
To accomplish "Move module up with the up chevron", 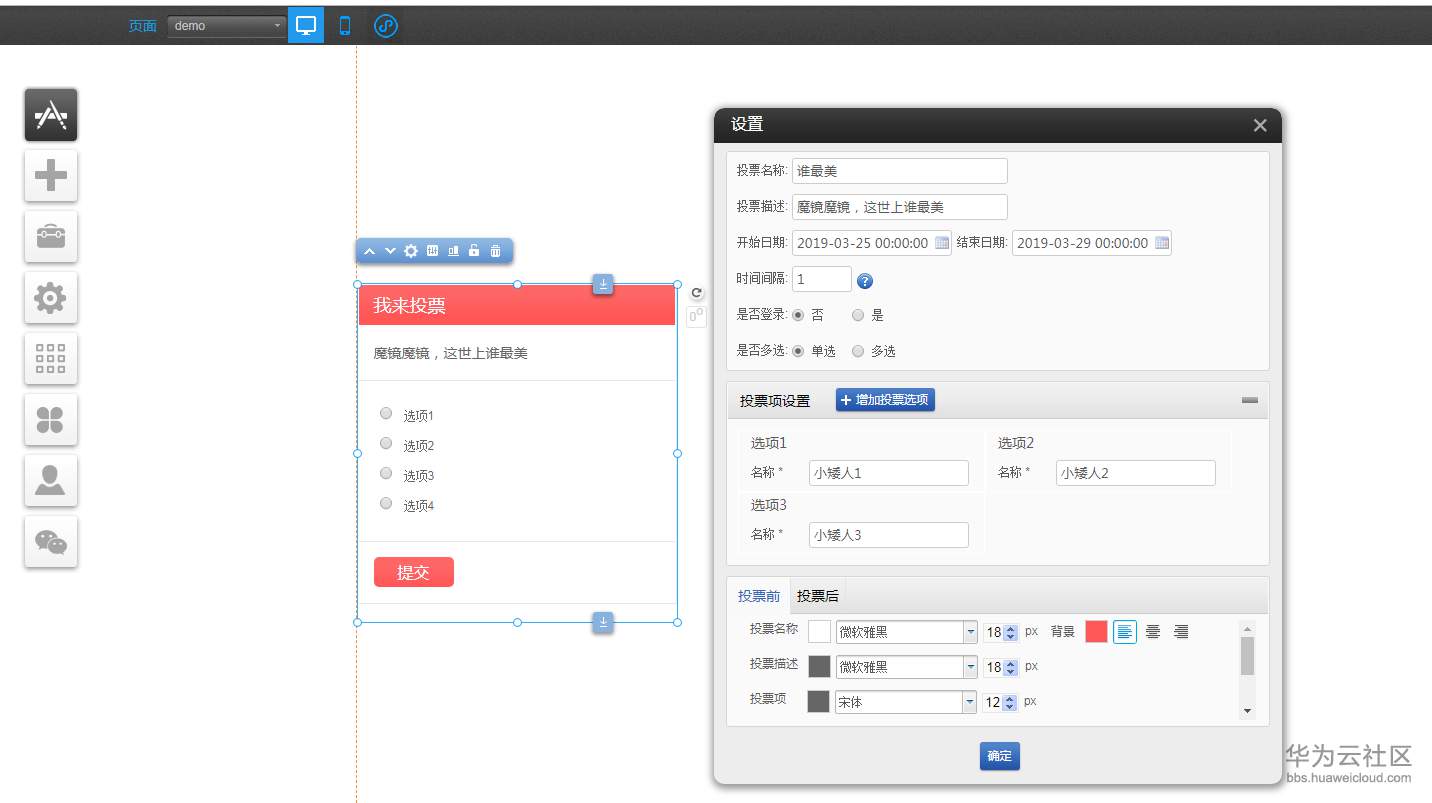I will 369,251.
